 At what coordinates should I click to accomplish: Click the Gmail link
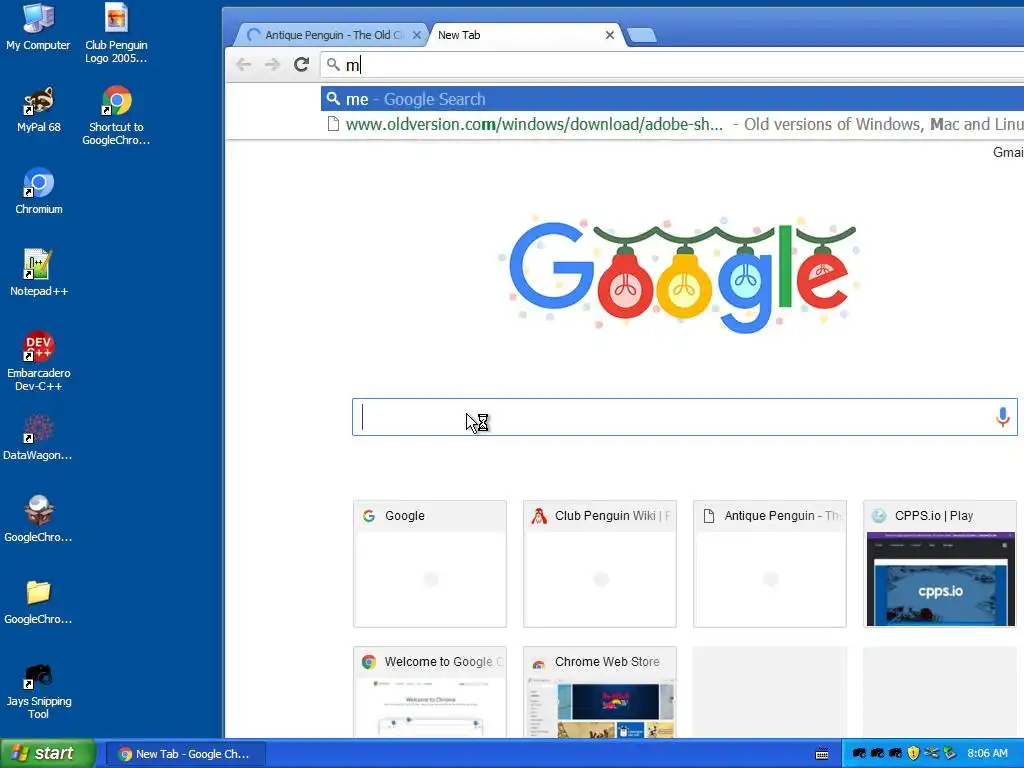pos(1008,152)
